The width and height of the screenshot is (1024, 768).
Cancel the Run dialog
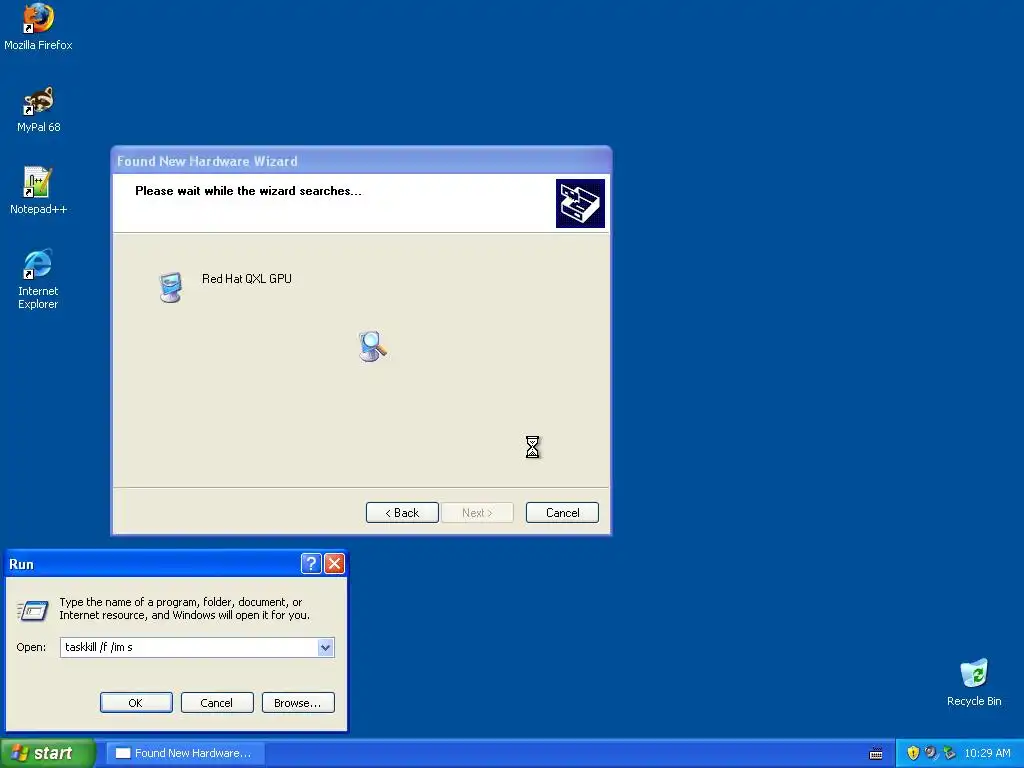click(x=217, y=703)
